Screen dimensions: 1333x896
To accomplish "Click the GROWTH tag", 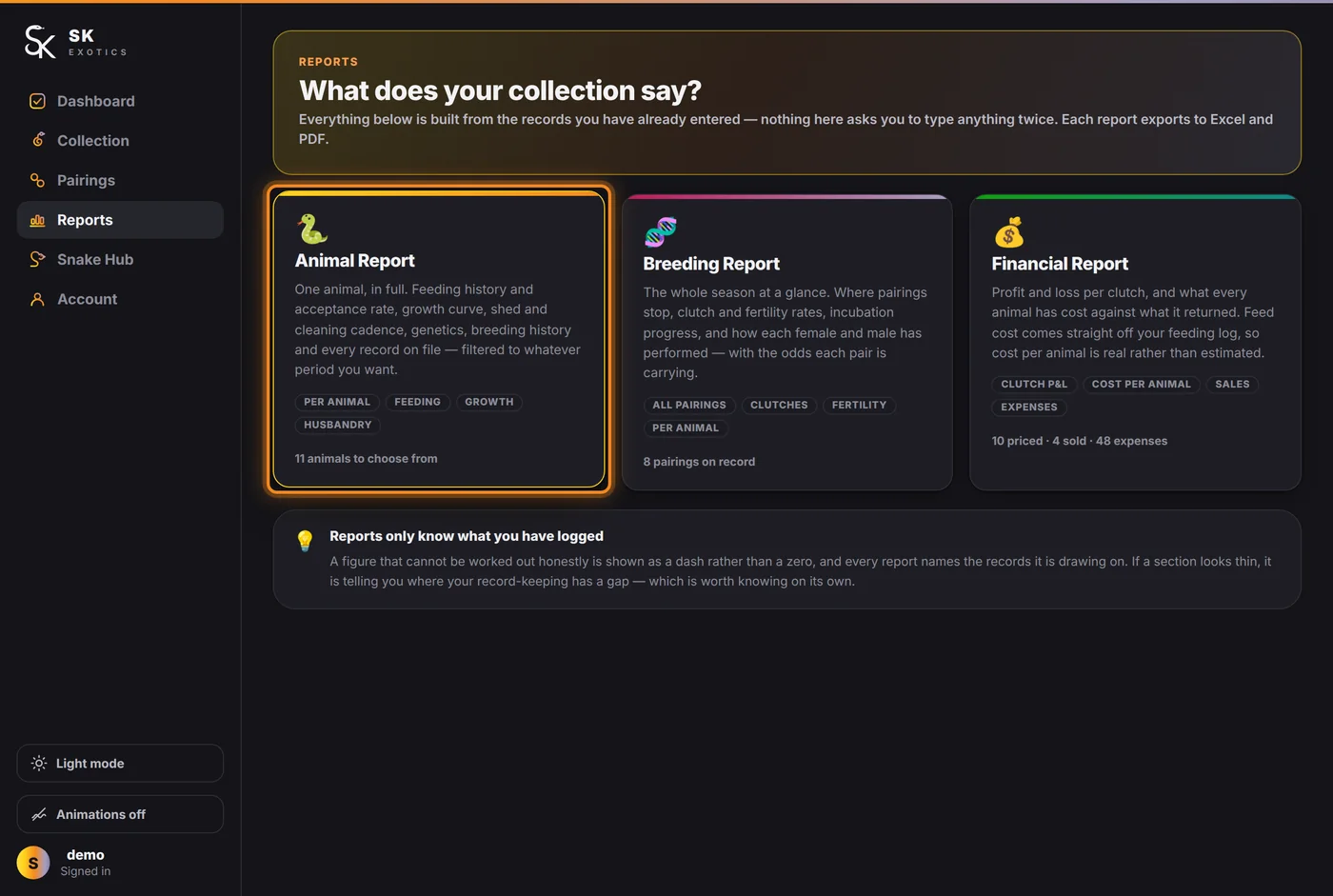I will 489,402.
